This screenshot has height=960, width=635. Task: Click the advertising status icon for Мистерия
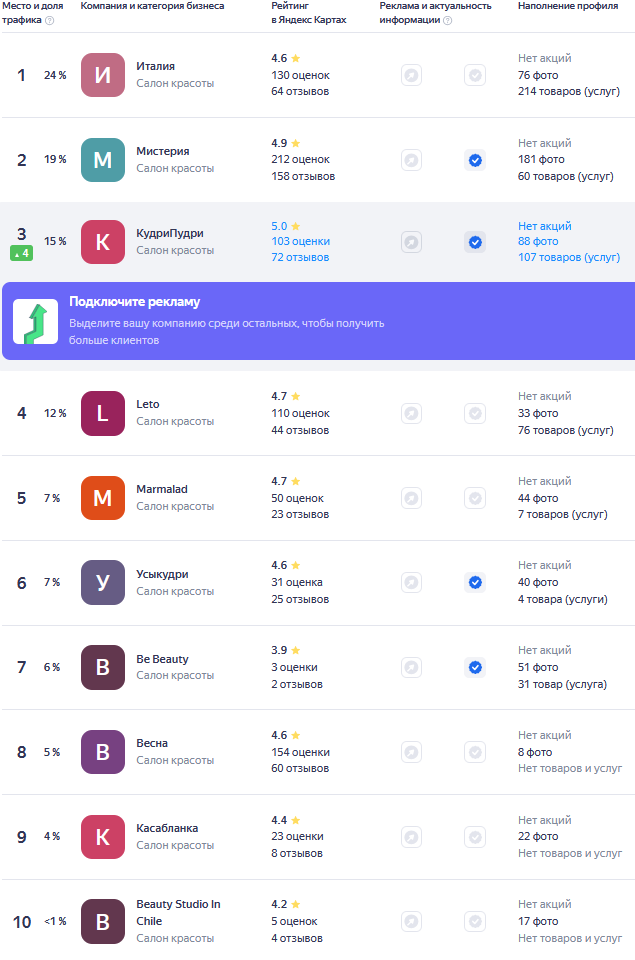click(411, 160)
